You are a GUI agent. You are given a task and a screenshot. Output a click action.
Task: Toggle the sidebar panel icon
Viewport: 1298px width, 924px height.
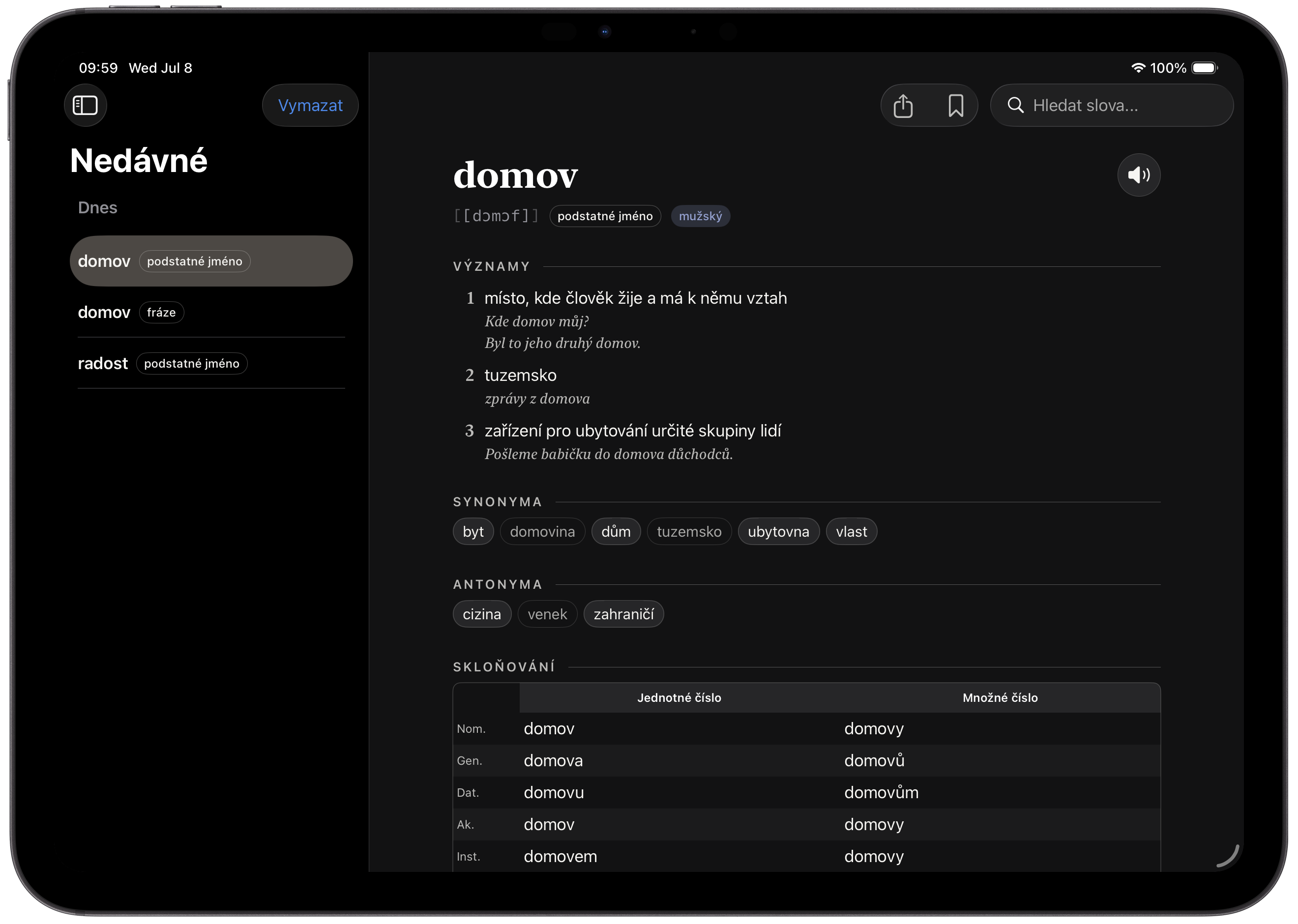click(x=86, y=105)
